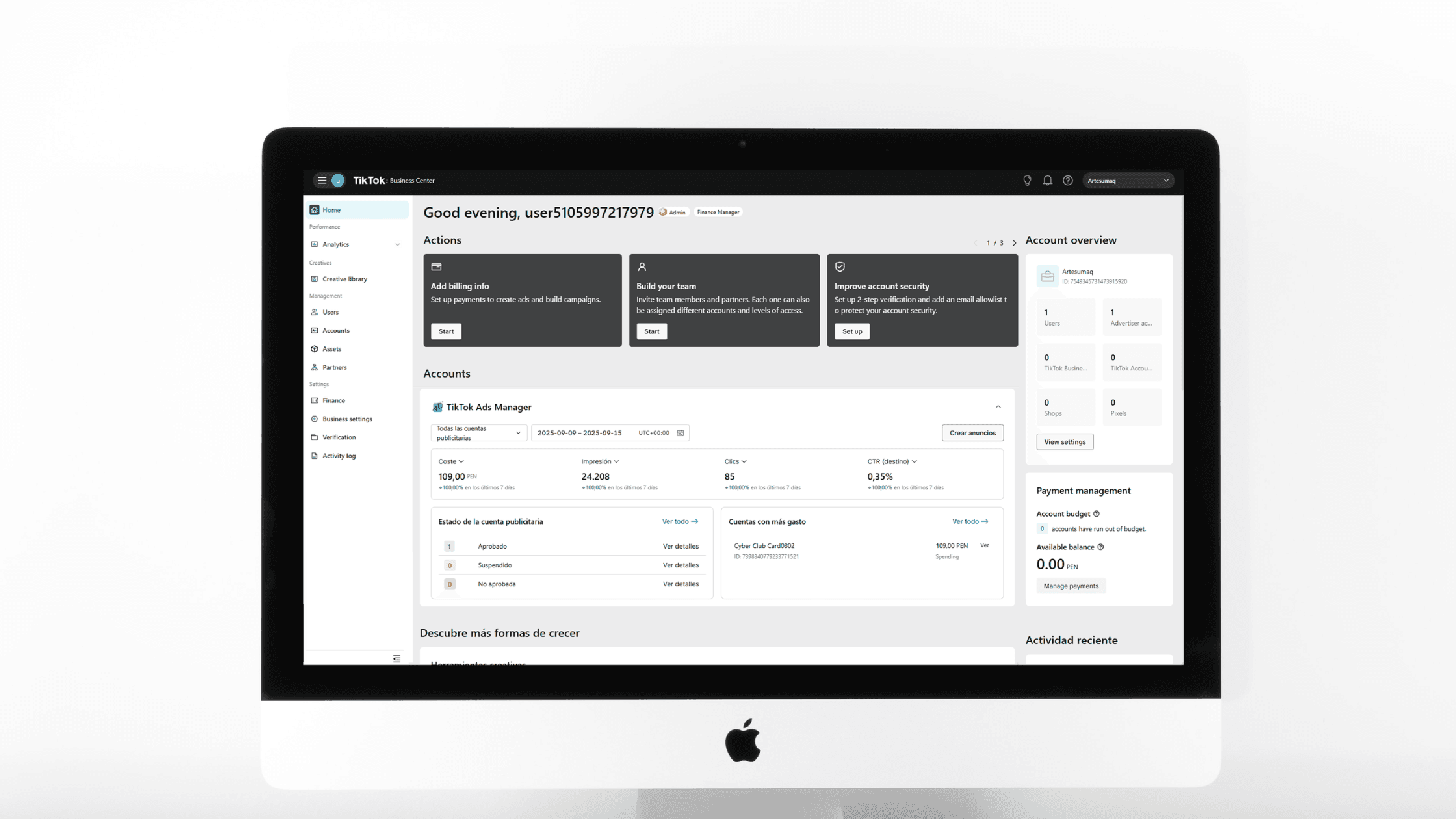Click the 24.208 impressions value
1456x819 pixels.
(x=595, y=477)
